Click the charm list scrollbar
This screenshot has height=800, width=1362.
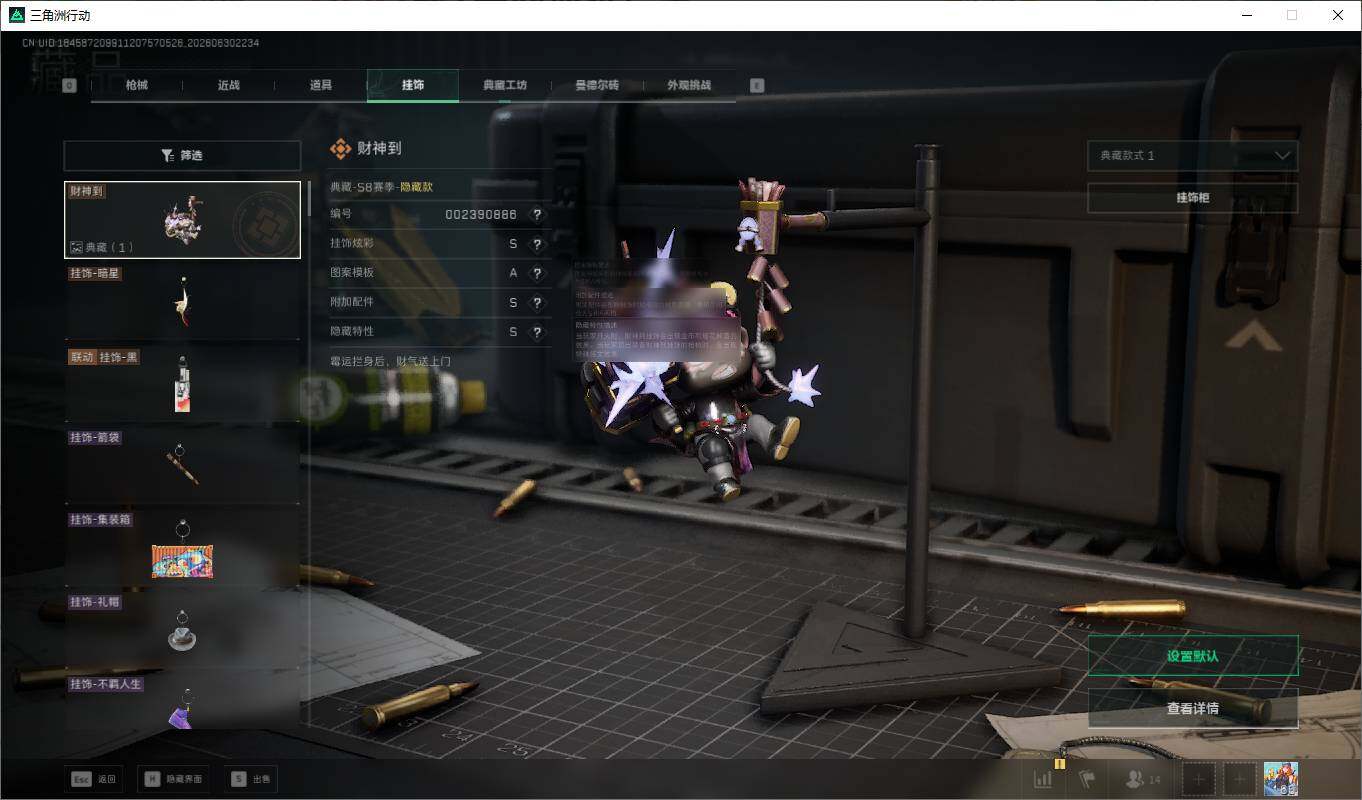[309, 198]
